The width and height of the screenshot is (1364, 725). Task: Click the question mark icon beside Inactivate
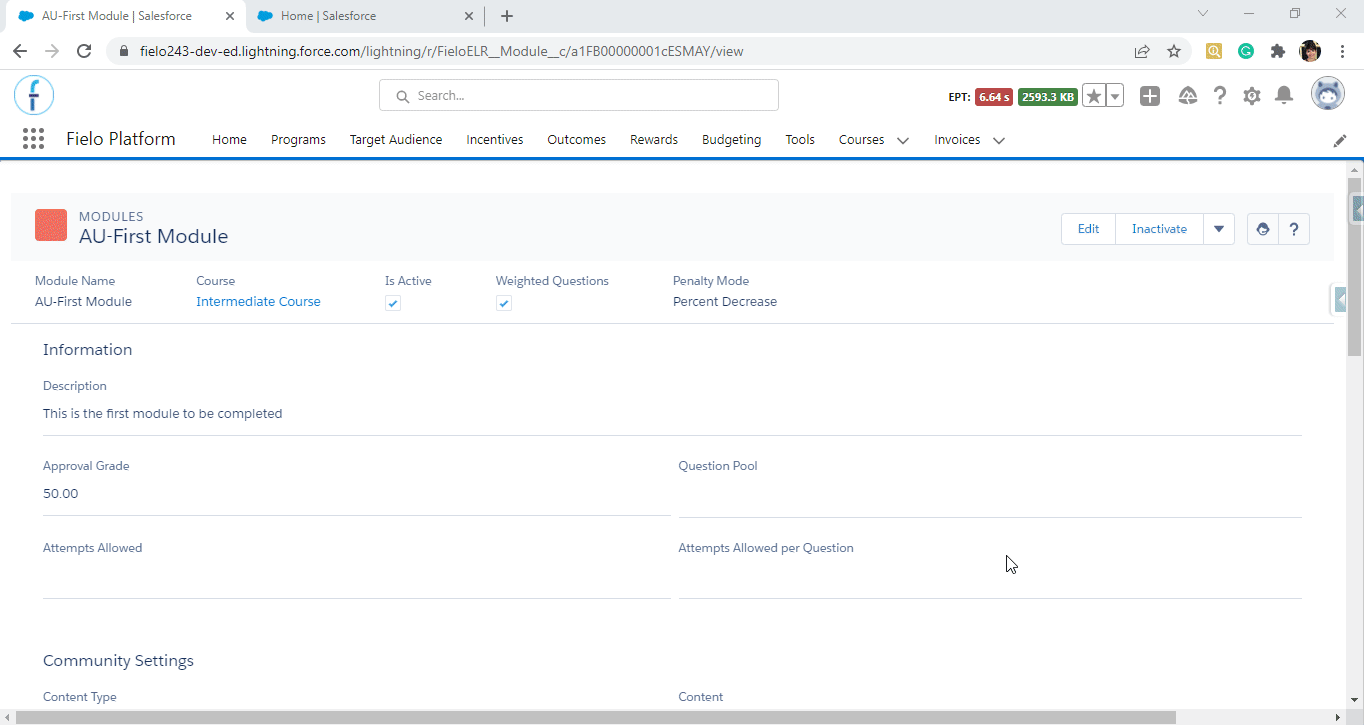pyautogui.click(x=1294, y=229)
